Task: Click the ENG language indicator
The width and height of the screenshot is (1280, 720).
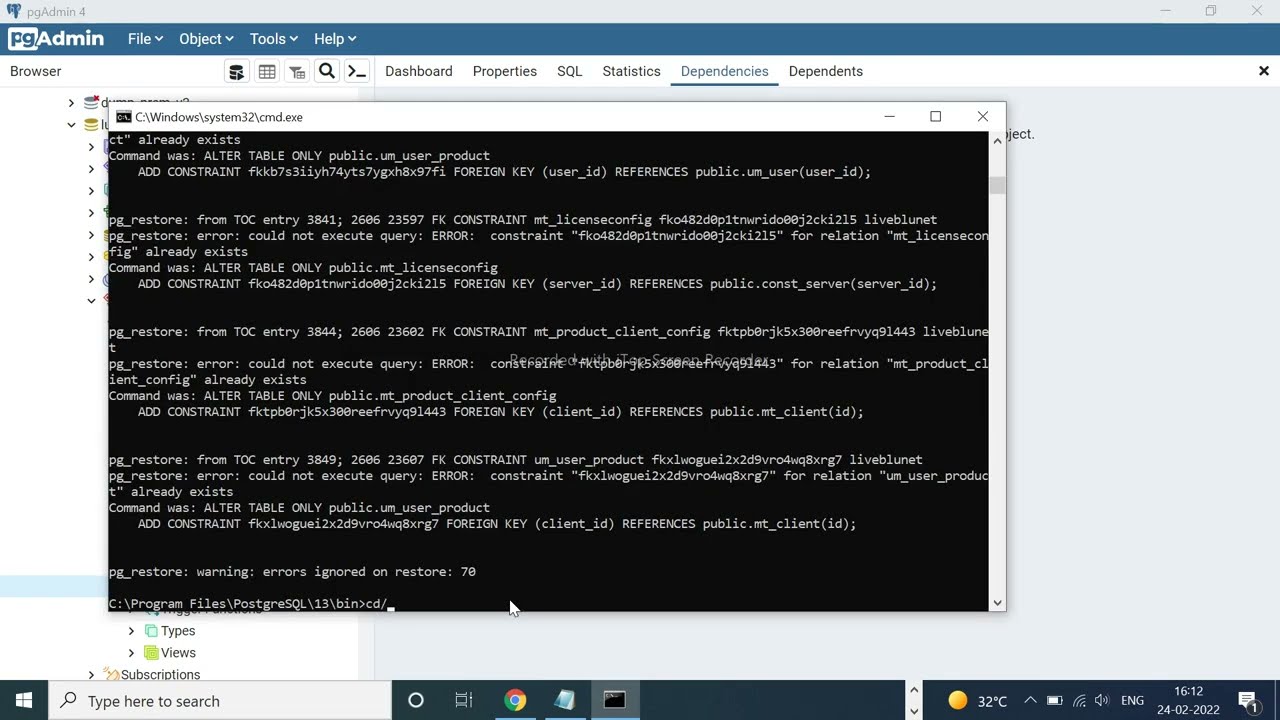Action: click(1132, 701)
